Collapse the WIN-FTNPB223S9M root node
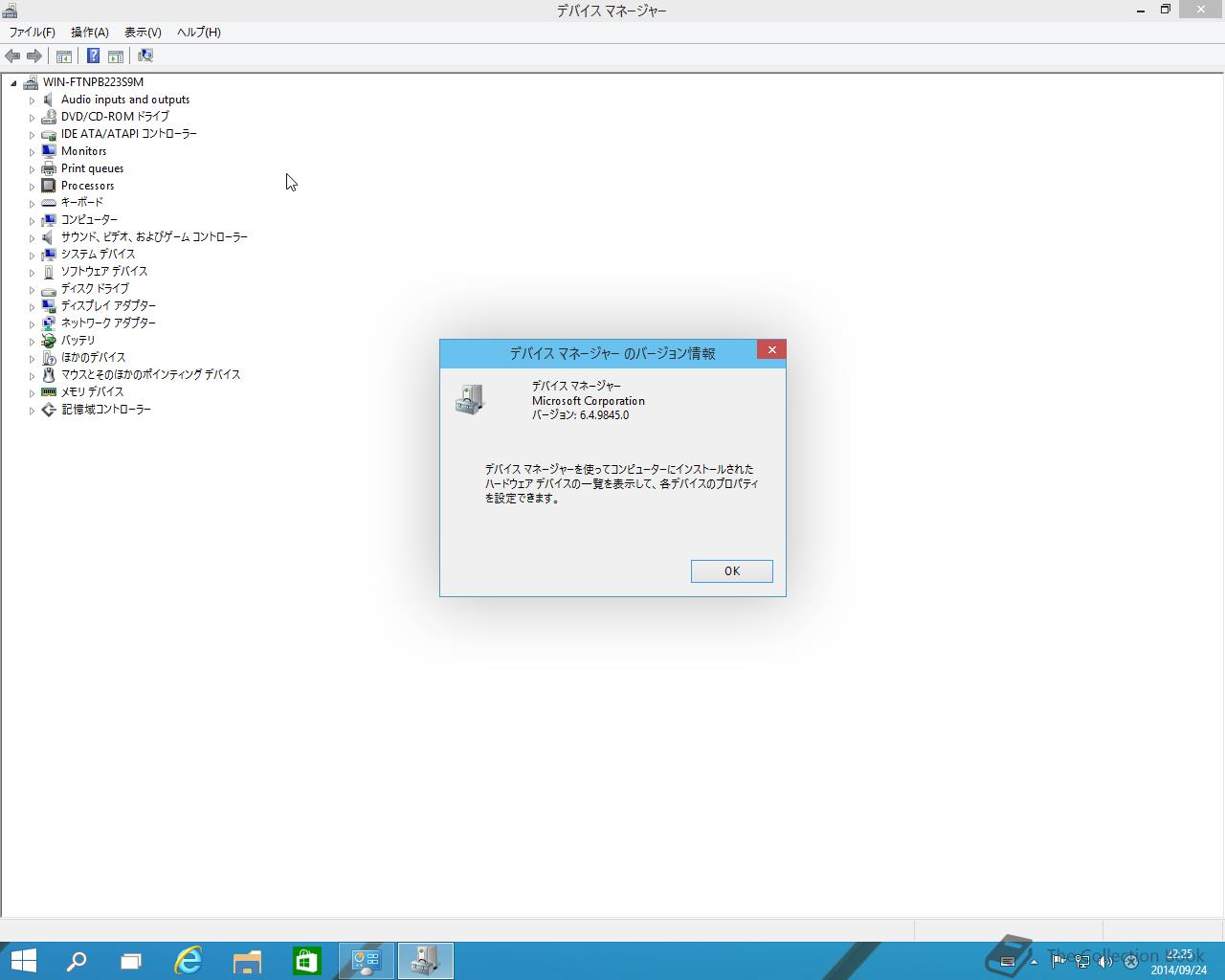This screenshot has height=980, width=1225. pos(13,83)
